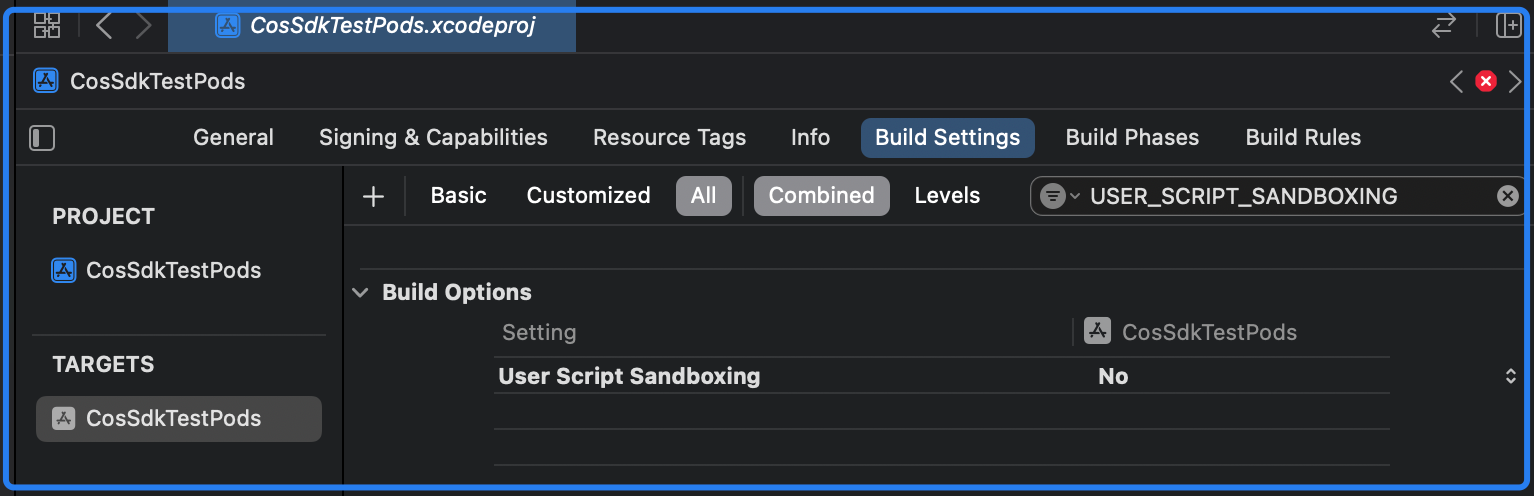This screenshot has height=496, width=1534.
Task: Open the User Script Sandboxing value popup
Action: (1510, 377)
